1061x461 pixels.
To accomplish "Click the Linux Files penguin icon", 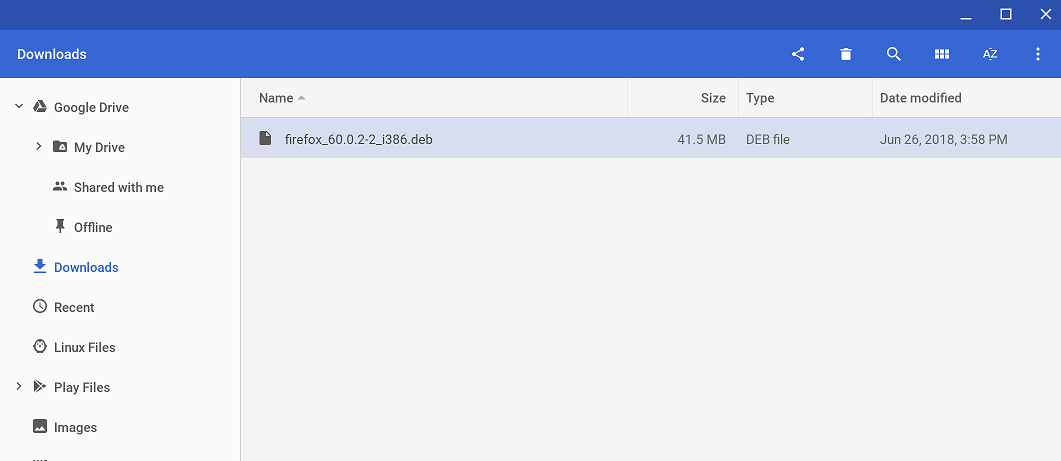I will click(40, 347).
